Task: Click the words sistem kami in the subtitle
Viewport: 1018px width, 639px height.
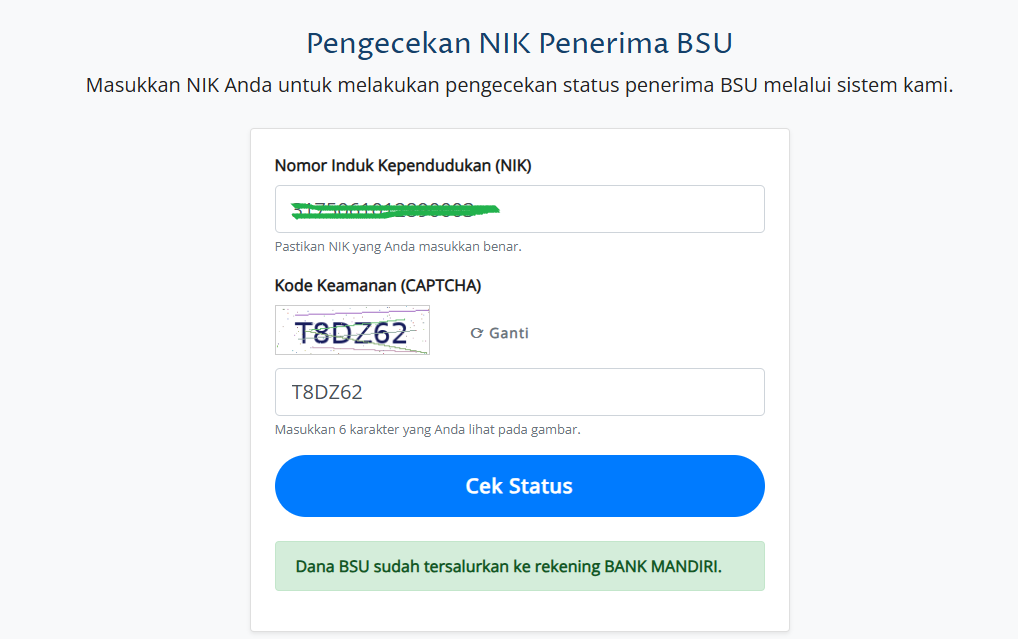Action: click(x=895, y=85)
